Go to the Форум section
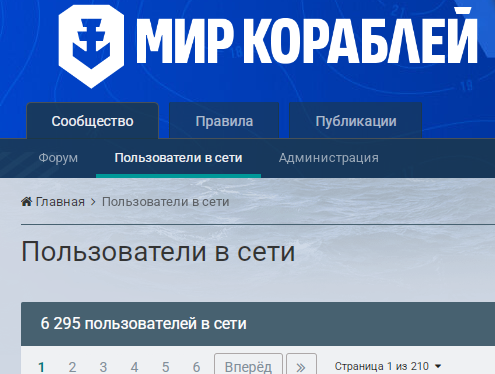Image resolution: width=495 pixels, height=374 pixels. tap(58, 158)
